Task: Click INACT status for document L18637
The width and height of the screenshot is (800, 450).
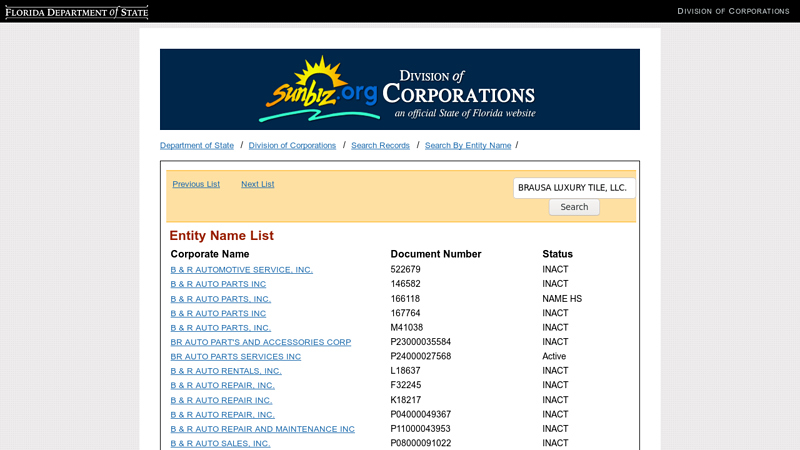Action: click(x=555, y=370)
